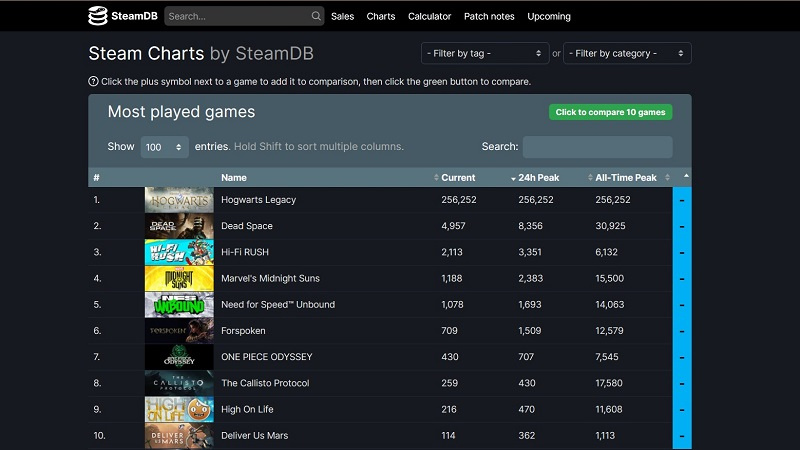Remove Hogwarts Legacy from comparison
The width and height of the screenshot is (800, 450).
click(x=682, y=200)
